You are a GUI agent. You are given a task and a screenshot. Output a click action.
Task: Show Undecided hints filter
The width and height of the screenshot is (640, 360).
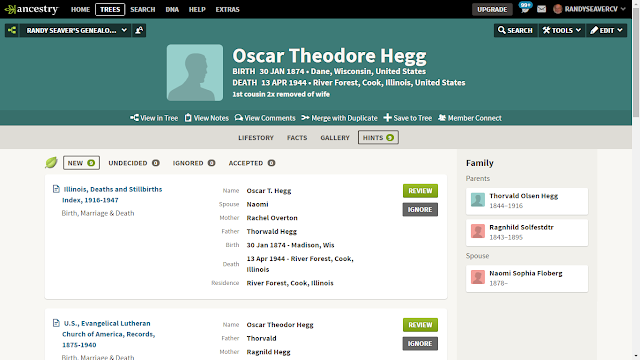pyautogui.click(x=133, y=163)
